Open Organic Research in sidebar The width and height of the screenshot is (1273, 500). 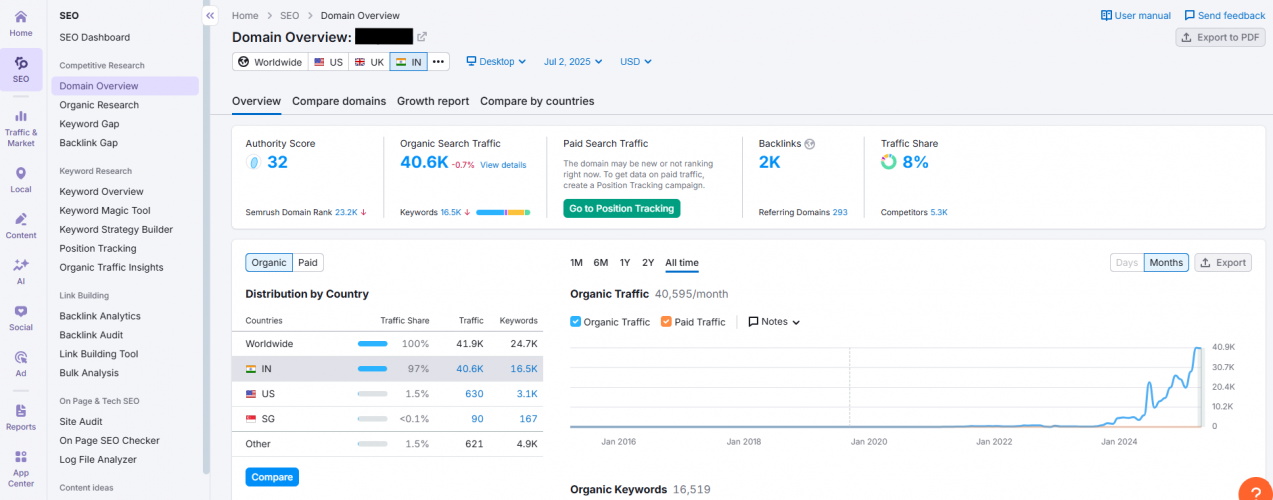click(x=99, y=105)
